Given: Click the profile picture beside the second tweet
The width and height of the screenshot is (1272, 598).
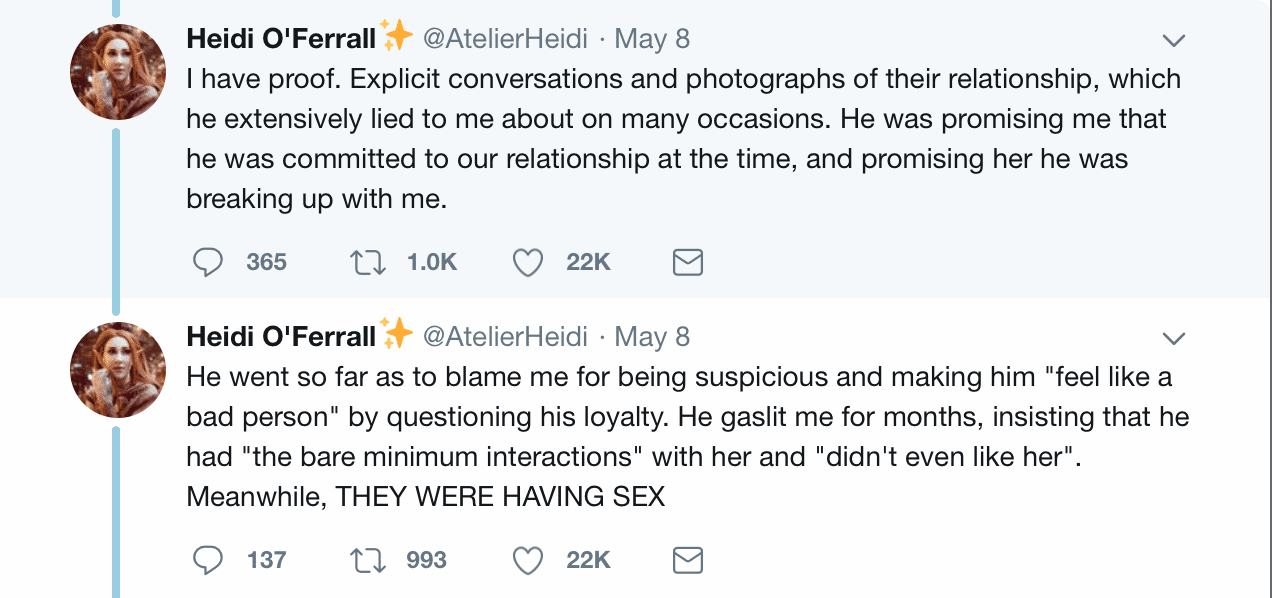Looking at the screenshot, I should (x=117, y=370).
